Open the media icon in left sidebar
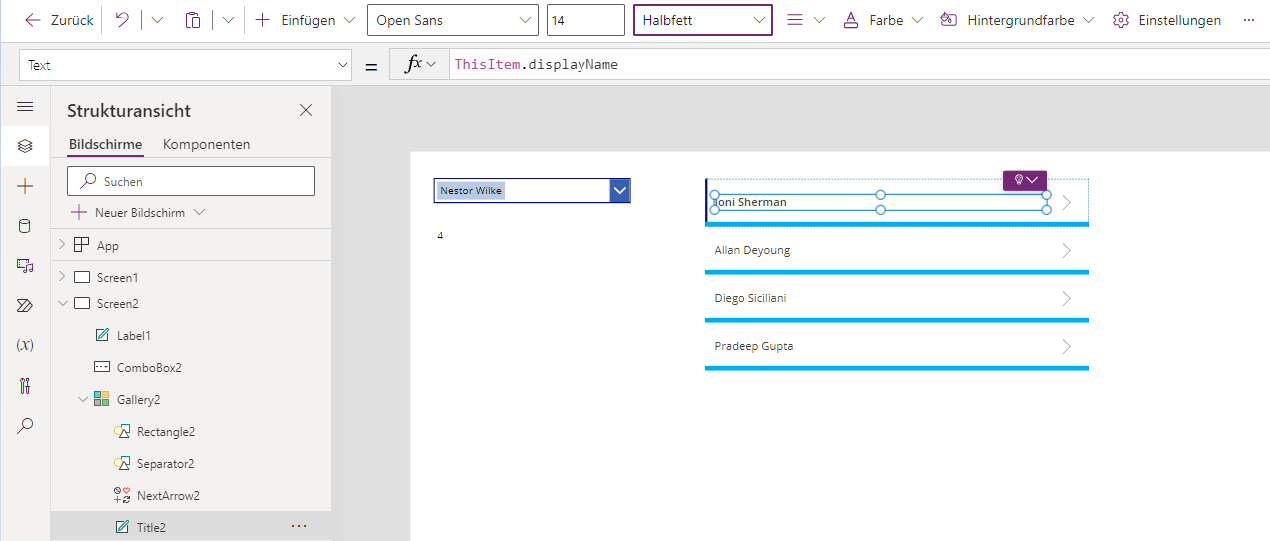1270x541 pixels. click(25, 265)
